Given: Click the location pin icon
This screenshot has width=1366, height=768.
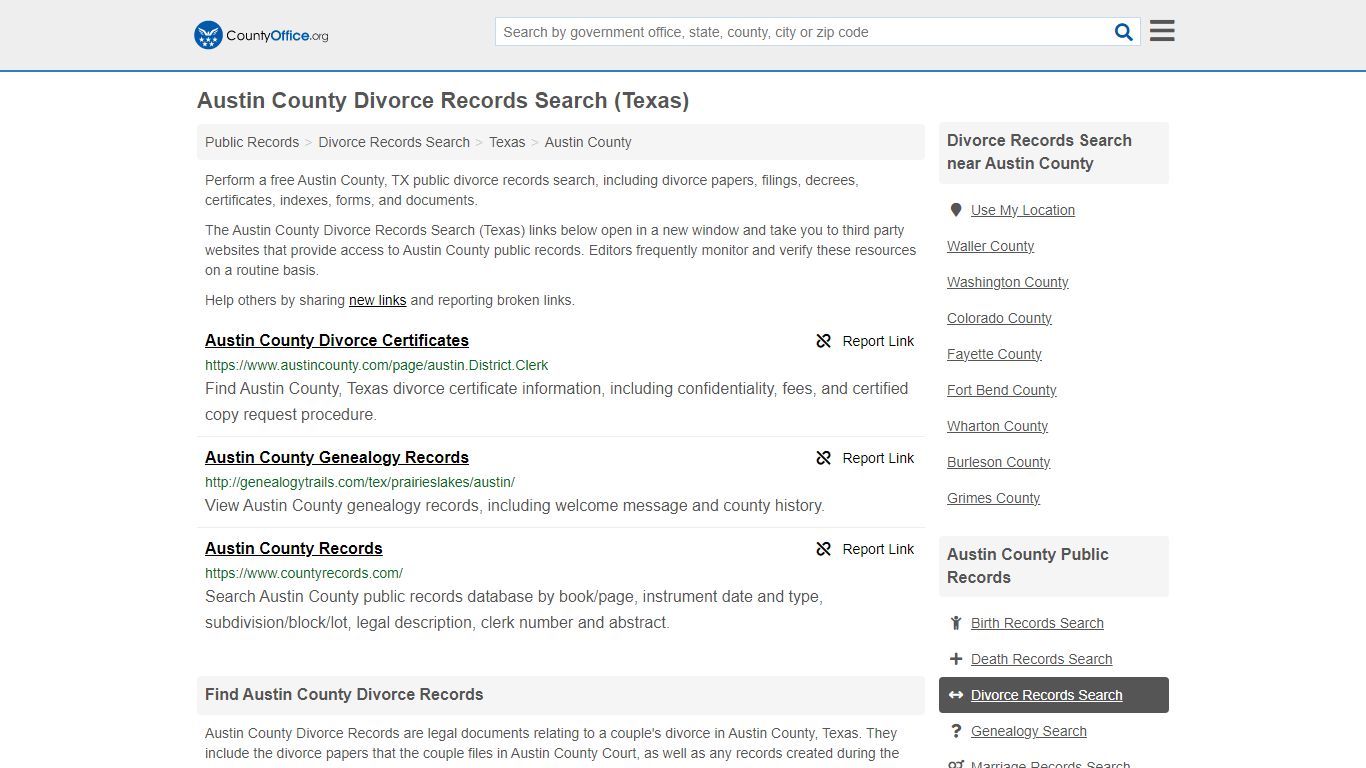Looking at the screenshot, I should [x=956, y=210].
